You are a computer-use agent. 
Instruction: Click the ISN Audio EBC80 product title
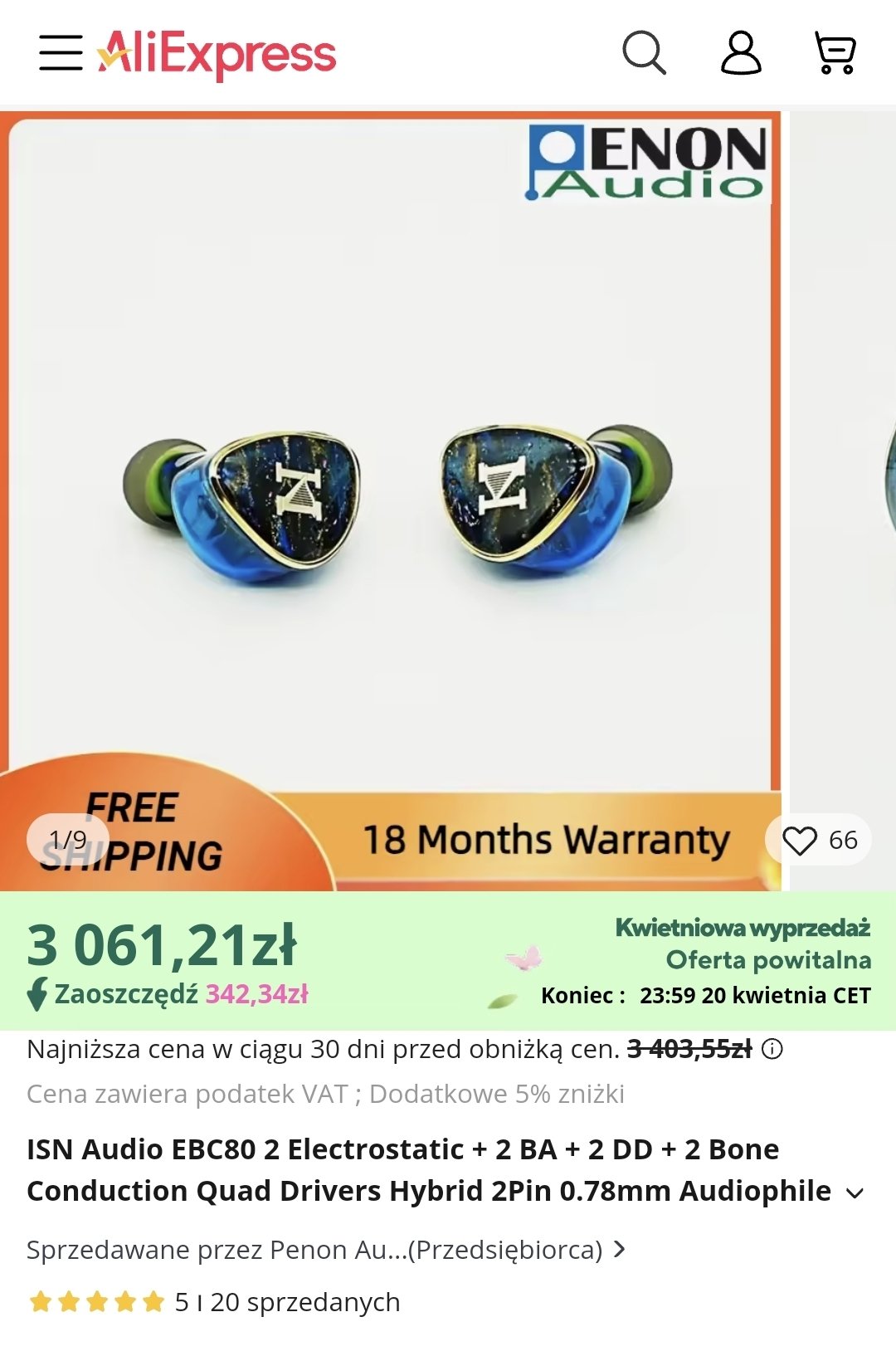[x=429, y=1170]
